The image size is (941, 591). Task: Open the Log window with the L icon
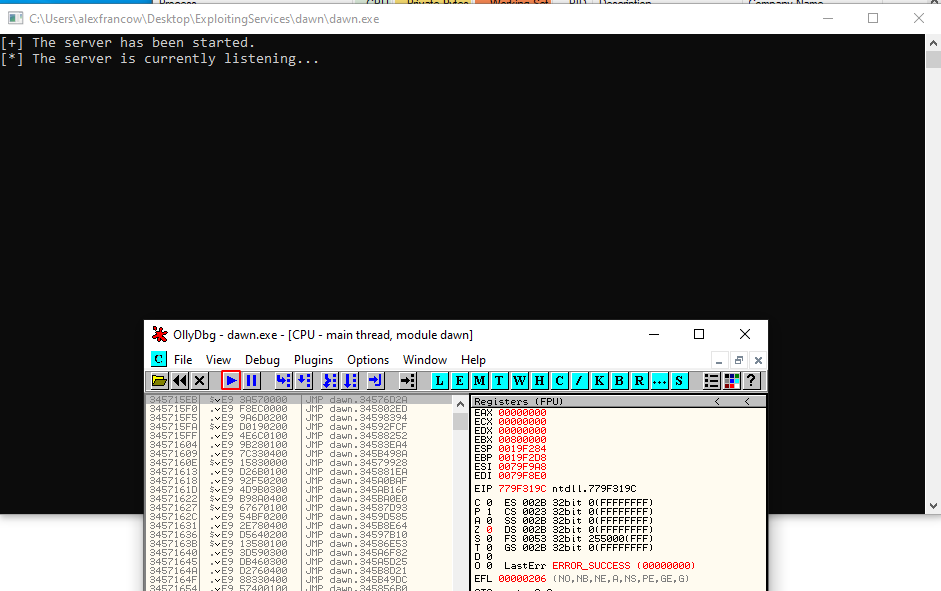coord(439,380)
